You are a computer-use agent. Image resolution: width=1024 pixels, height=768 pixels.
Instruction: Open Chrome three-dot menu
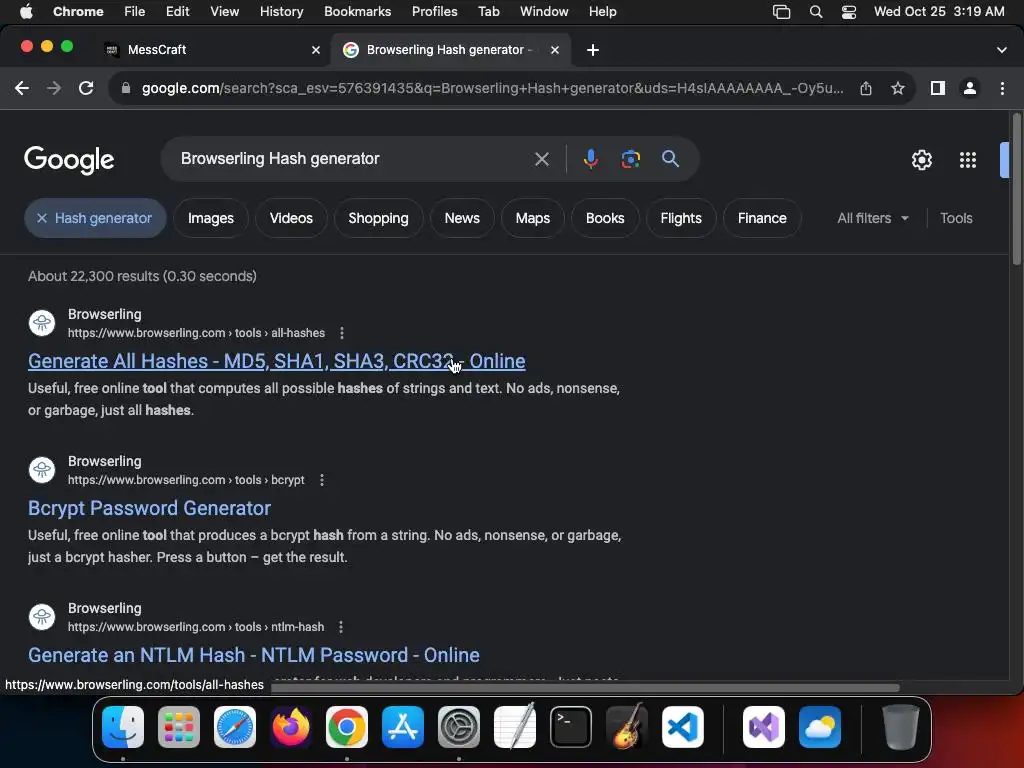pyautogui.click(x=1002, y=88)
